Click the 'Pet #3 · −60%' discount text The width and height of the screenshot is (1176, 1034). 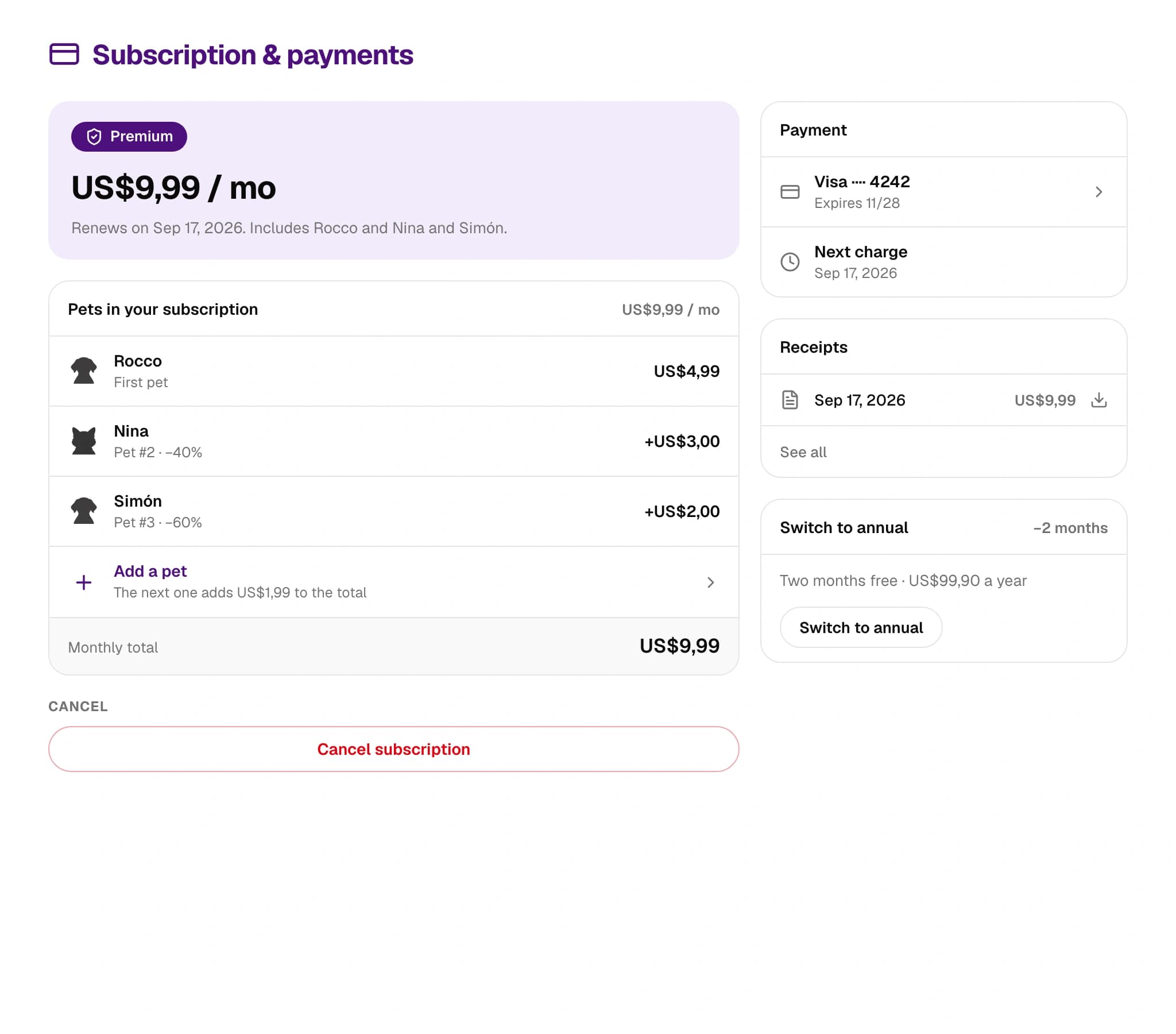point(158,522)
